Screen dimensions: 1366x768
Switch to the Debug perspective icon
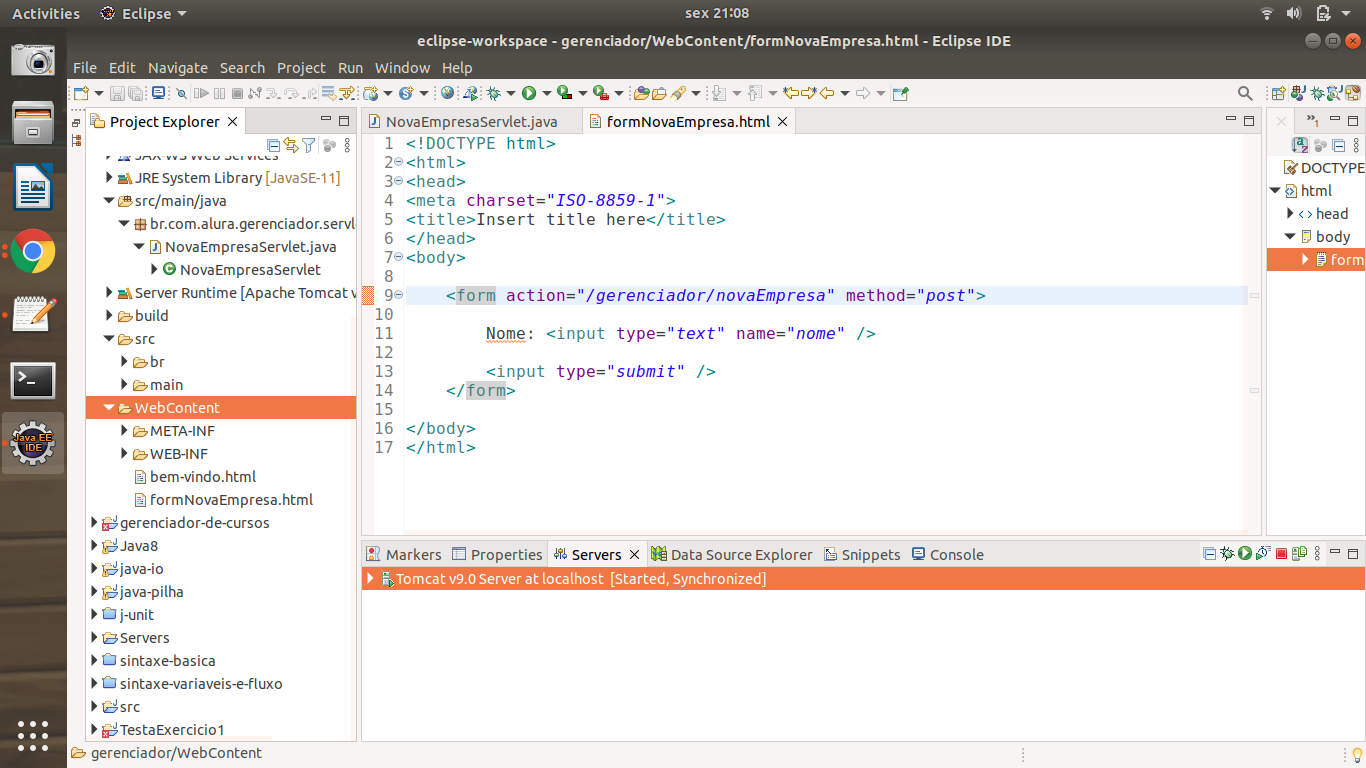1317,93
